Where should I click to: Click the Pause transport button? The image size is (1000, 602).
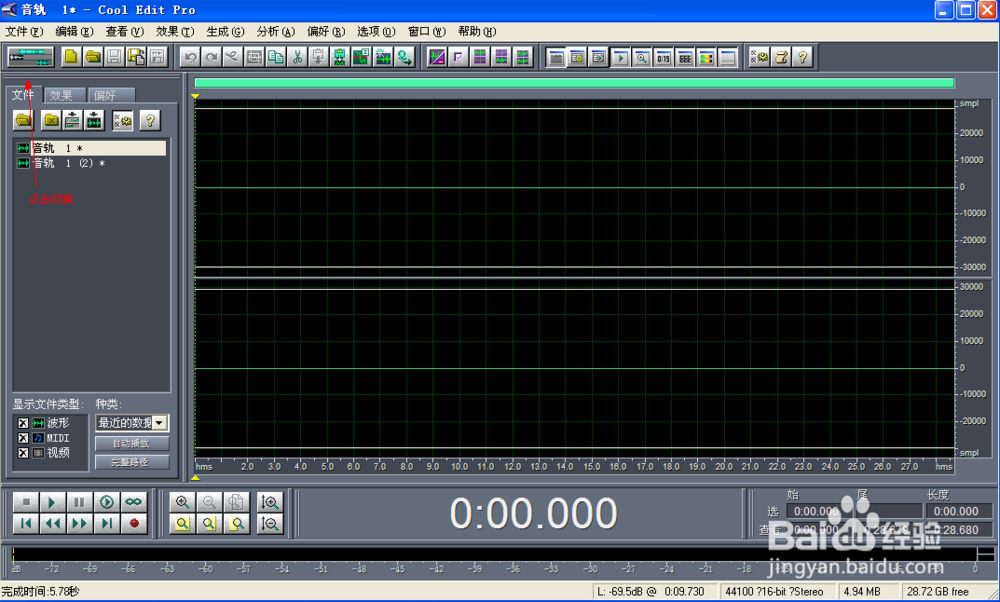pos(79,502)
